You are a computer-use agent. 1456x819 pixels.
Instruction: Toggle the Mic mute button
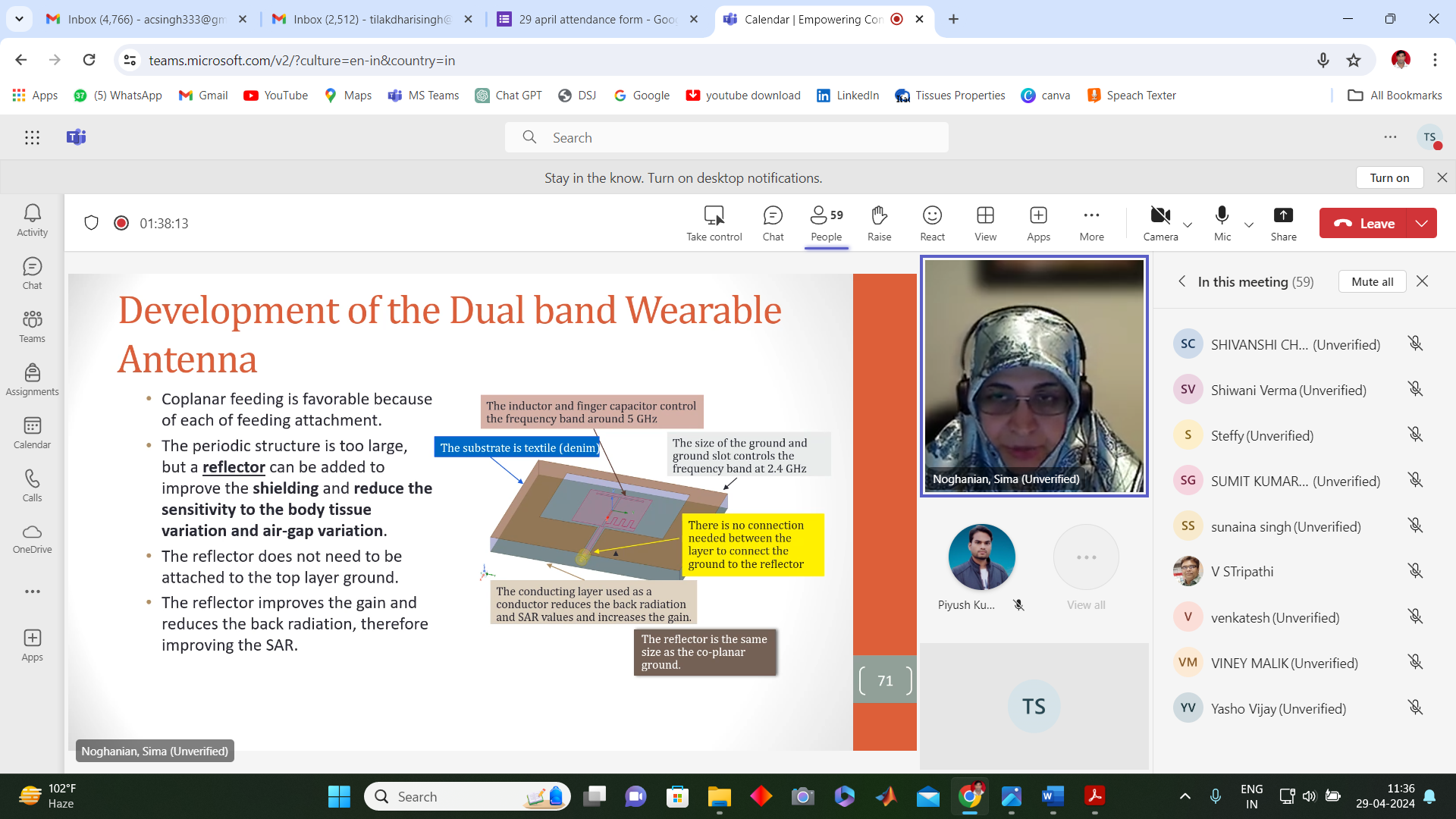click(1222, 223)
